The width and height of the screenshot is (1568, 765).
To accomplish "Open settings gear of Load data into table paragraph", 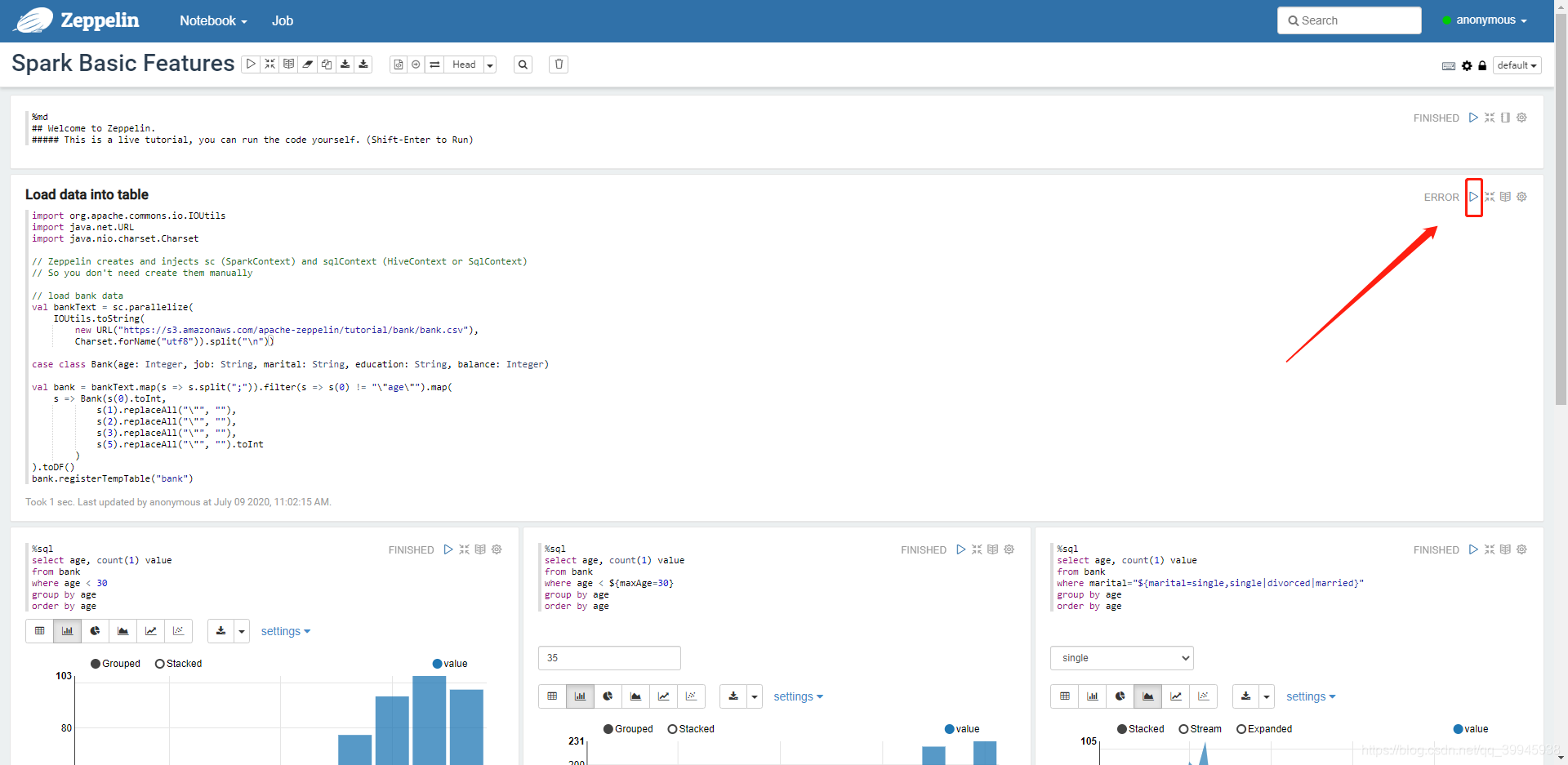I will coord(1521,197).
